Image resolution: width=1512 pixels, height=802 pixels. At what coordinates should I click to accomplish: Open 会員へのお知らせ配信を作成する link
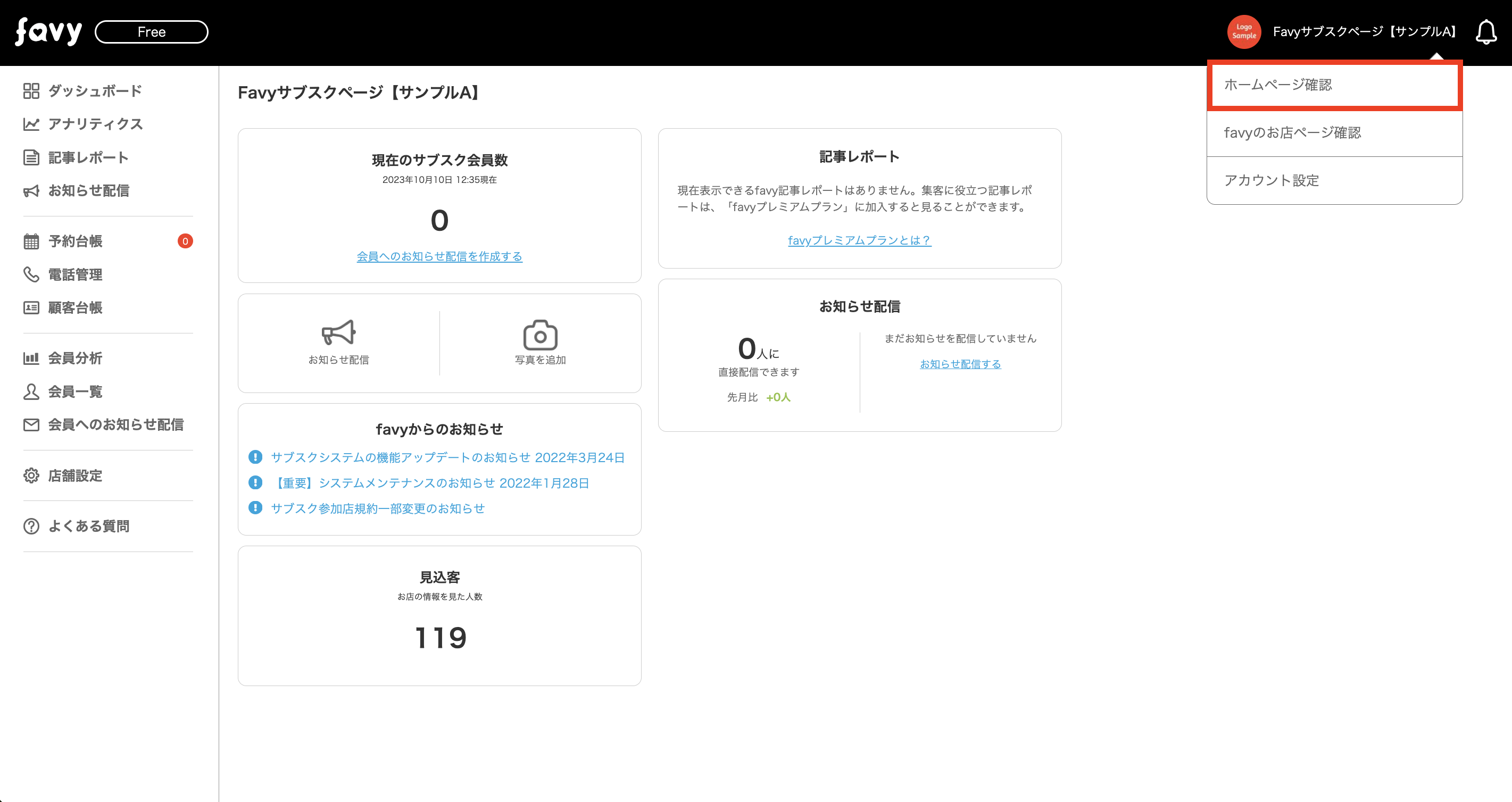(439, 256)
